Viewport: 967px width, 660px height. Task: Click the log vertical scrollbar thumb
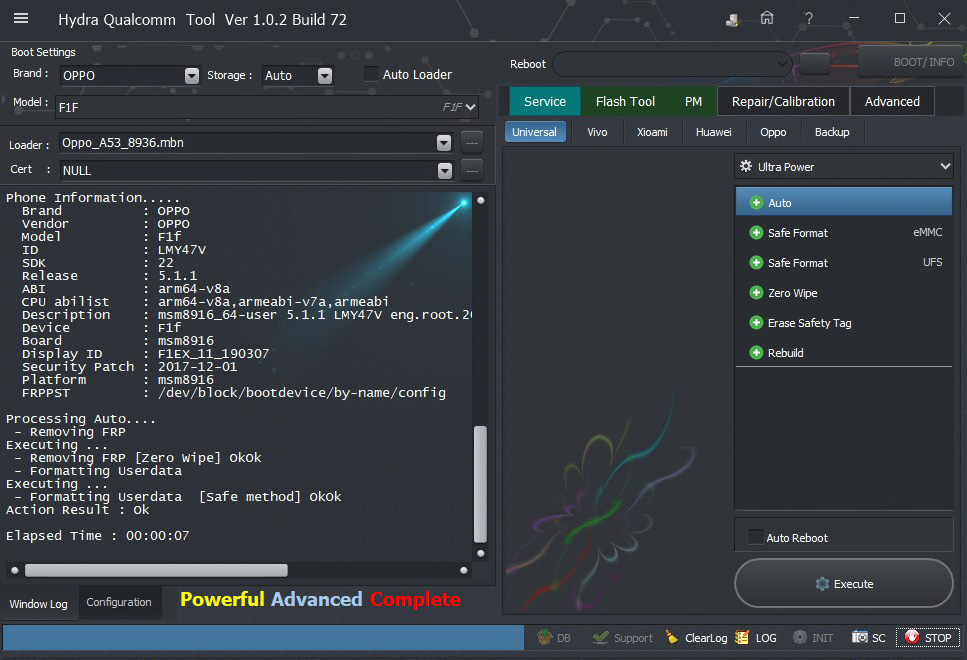480,484
